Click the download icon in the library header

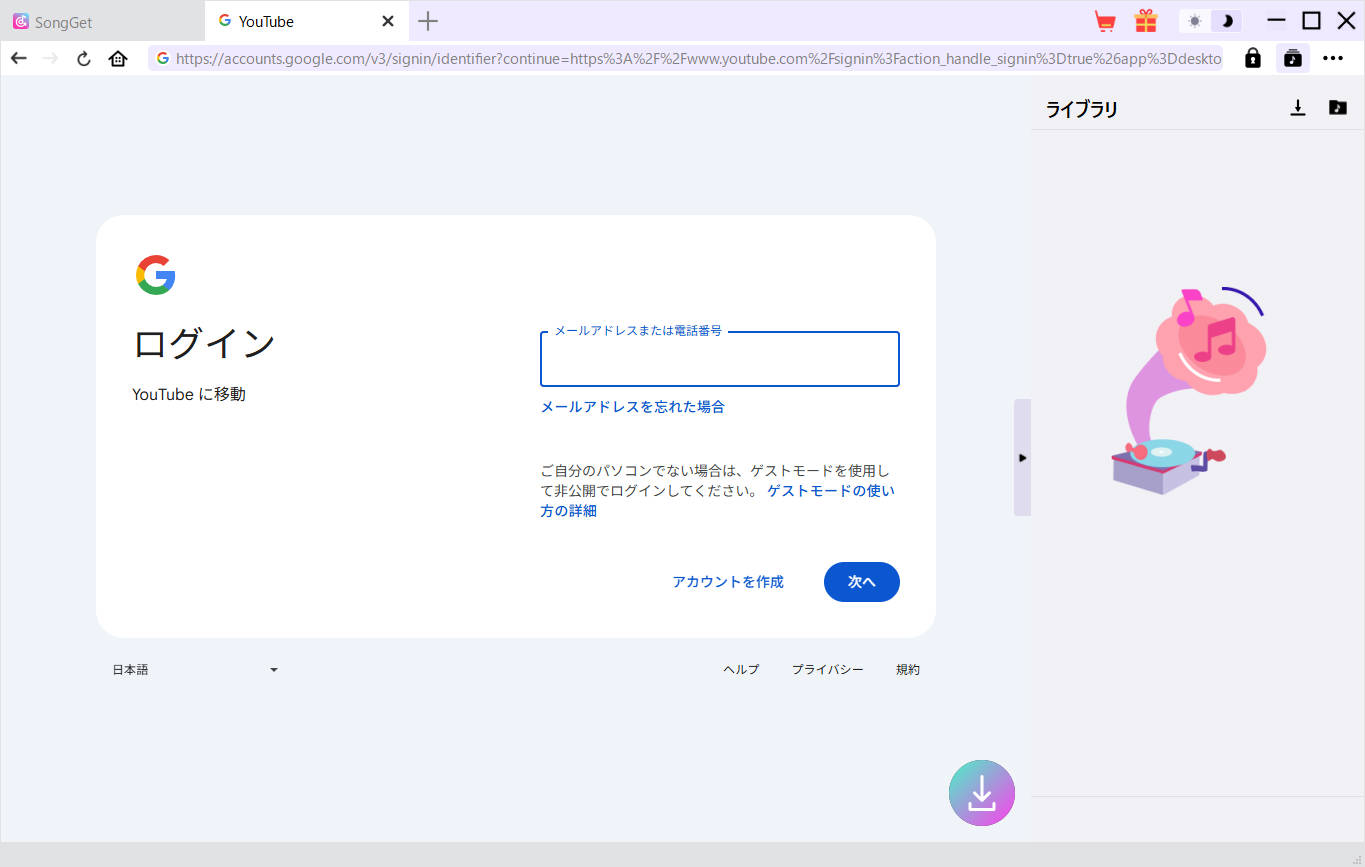coord(1298,107)
